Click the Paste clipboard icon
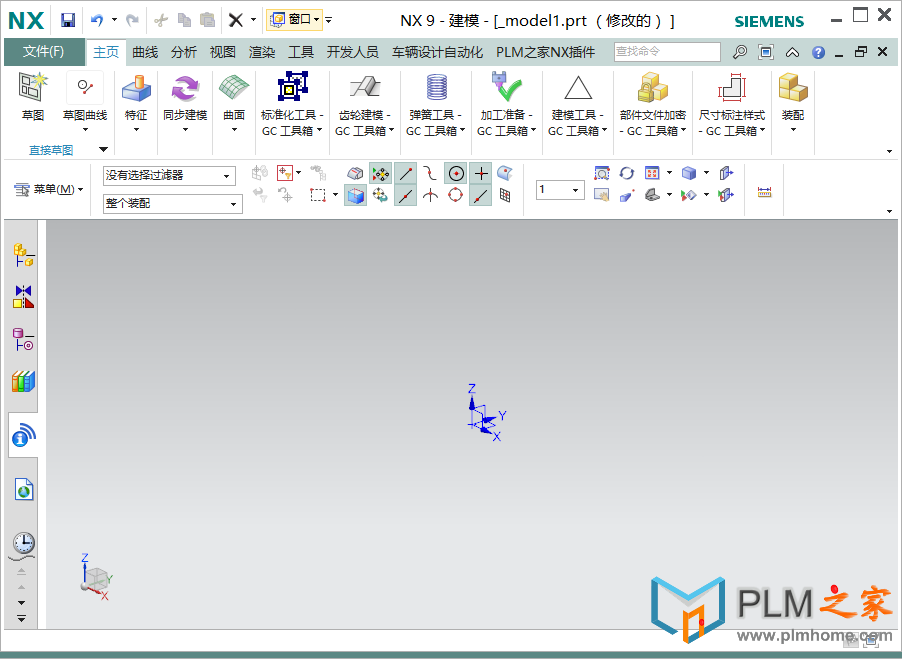This screenshot has width=902, height=659. 207,21
